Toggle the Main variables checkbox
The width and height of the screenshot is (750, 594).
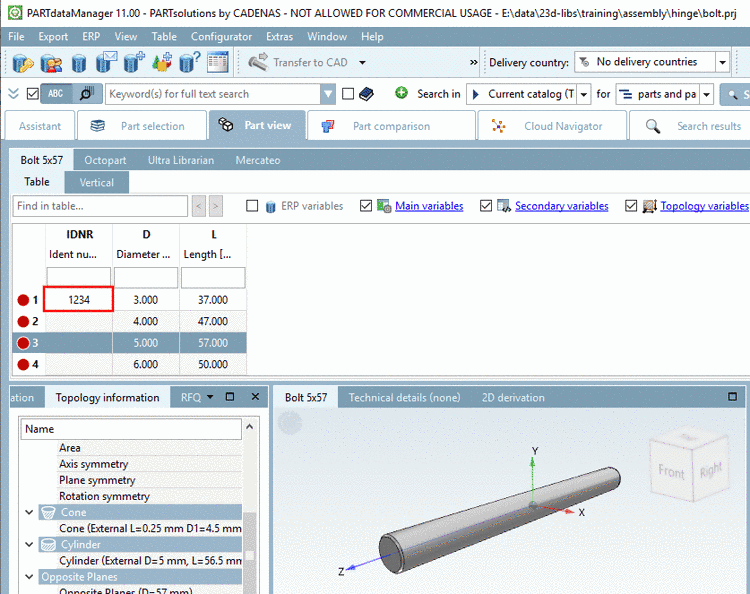point(366,206)
